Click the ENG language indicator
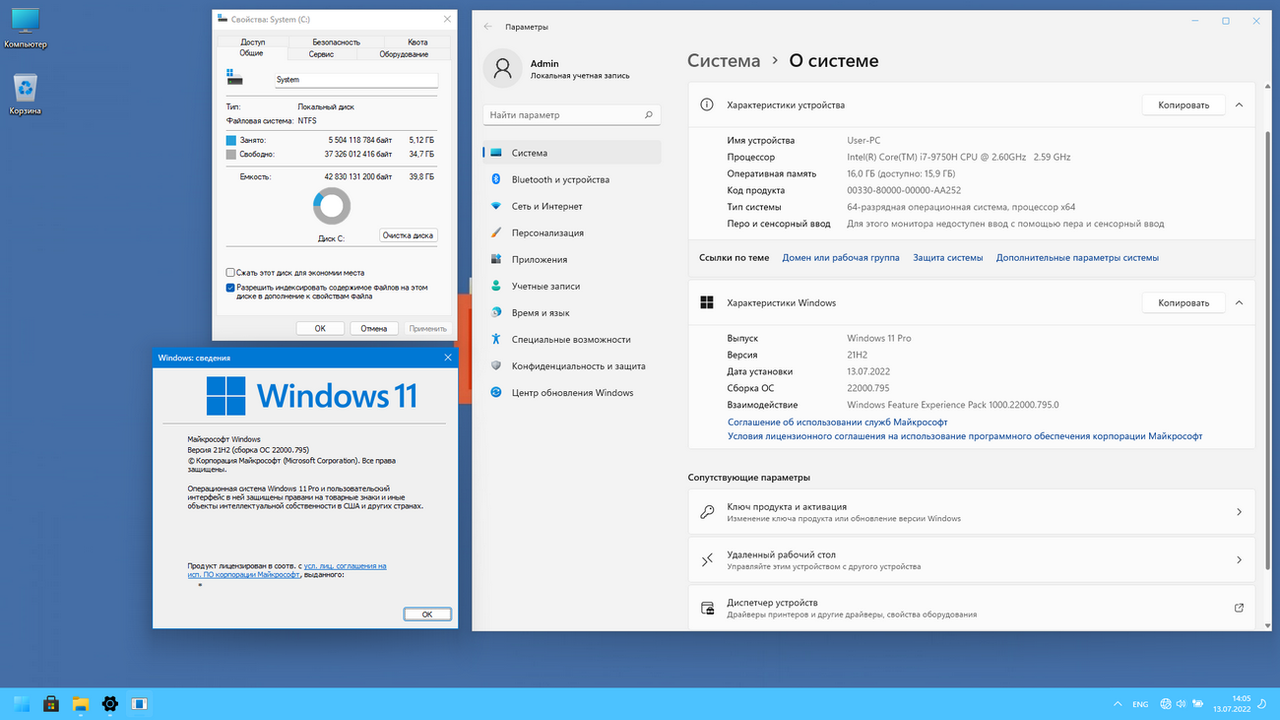The height and width of the screenshot is (720, 1280). pyautogui.click(x=1141, y=704)
